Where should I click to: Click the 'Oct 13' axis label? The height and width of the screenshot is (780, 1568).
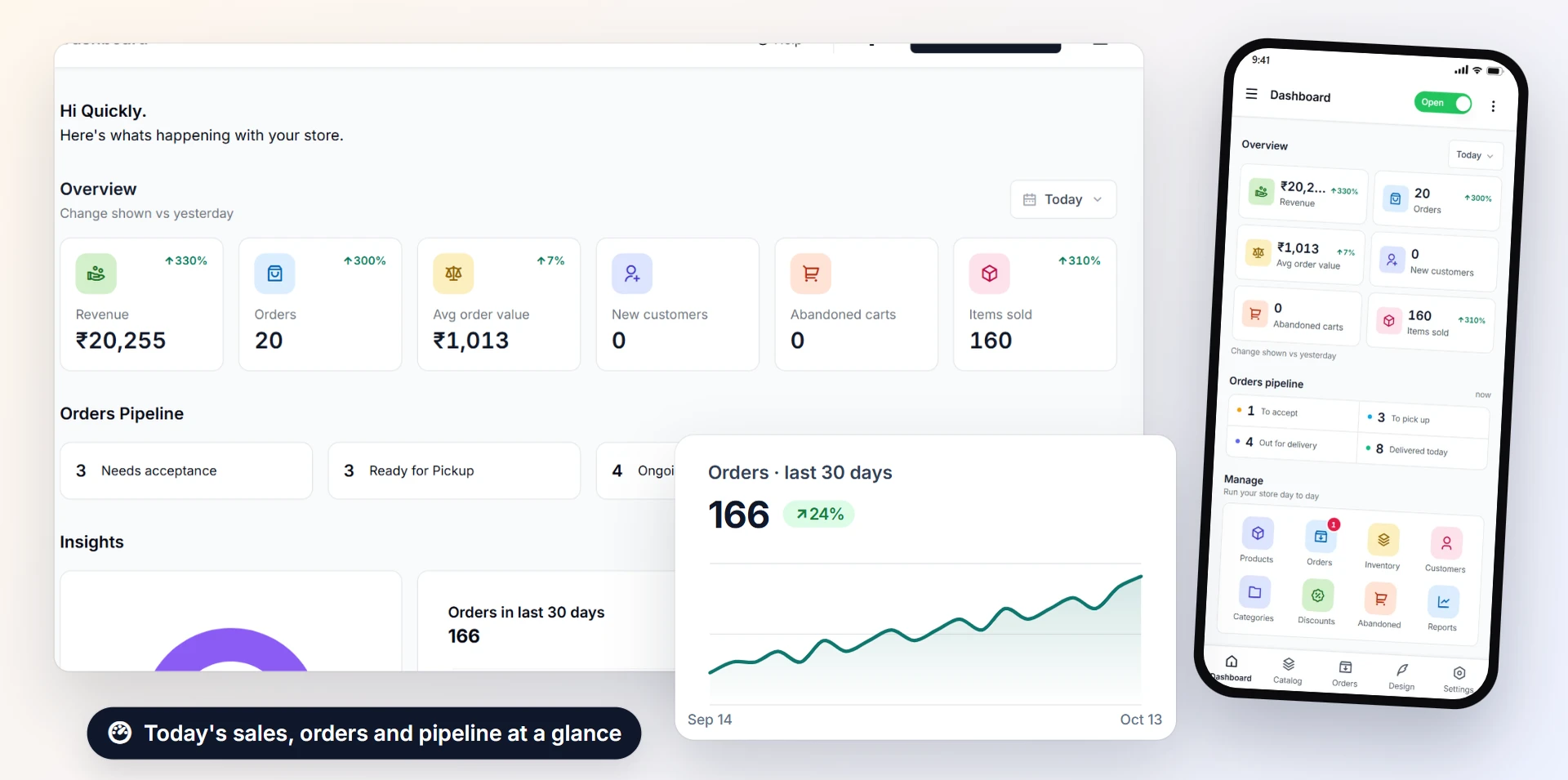(1141, 720)
